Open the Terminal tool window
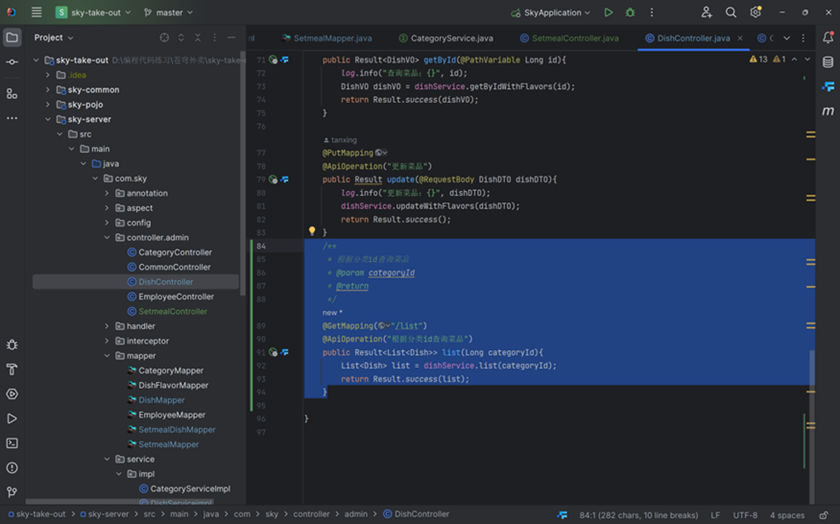This screenshot has width=840, height=524. (x=12, y=443)
